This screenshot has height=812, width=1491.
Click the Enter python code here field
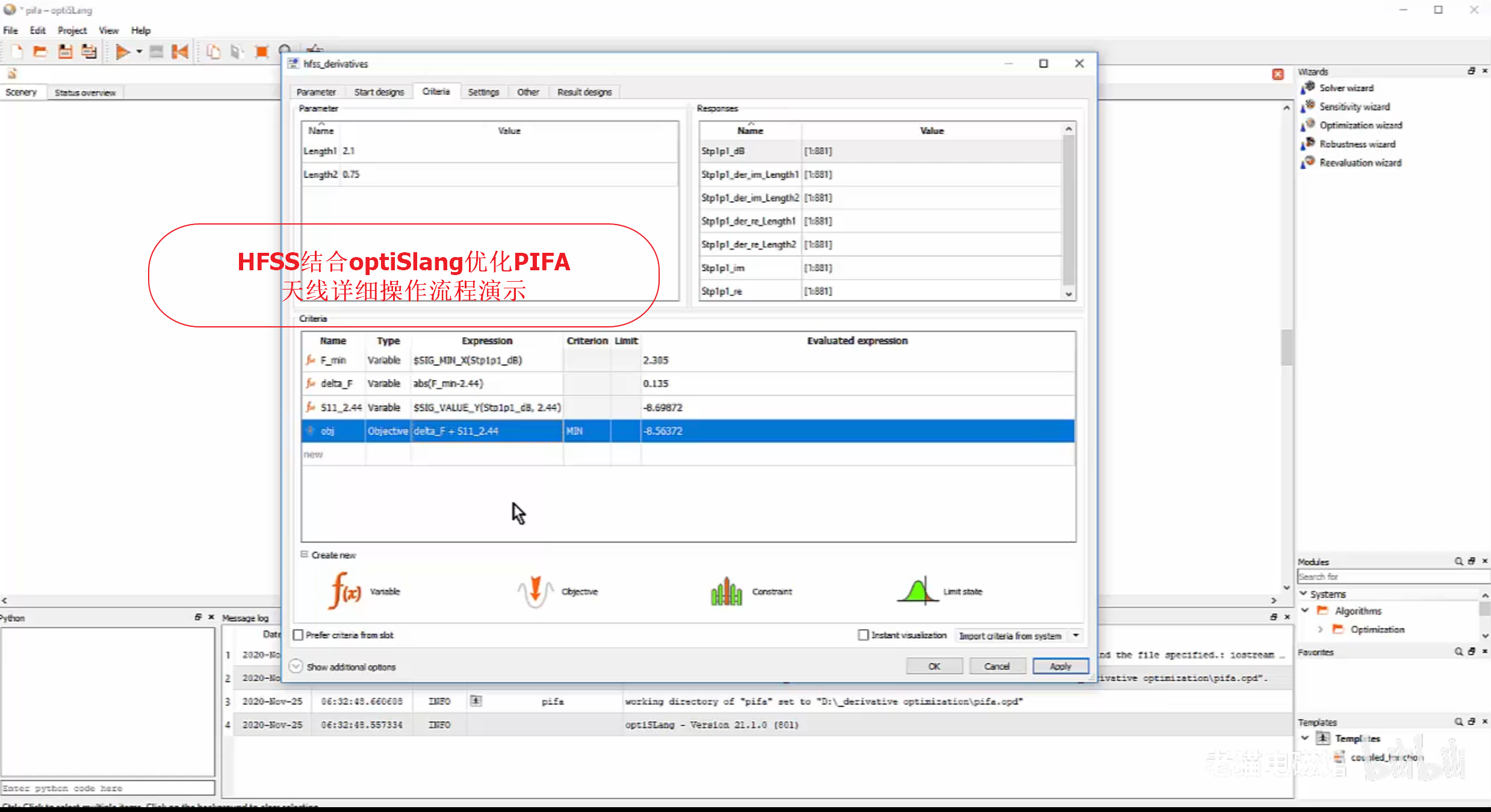[x=108, y=788]
